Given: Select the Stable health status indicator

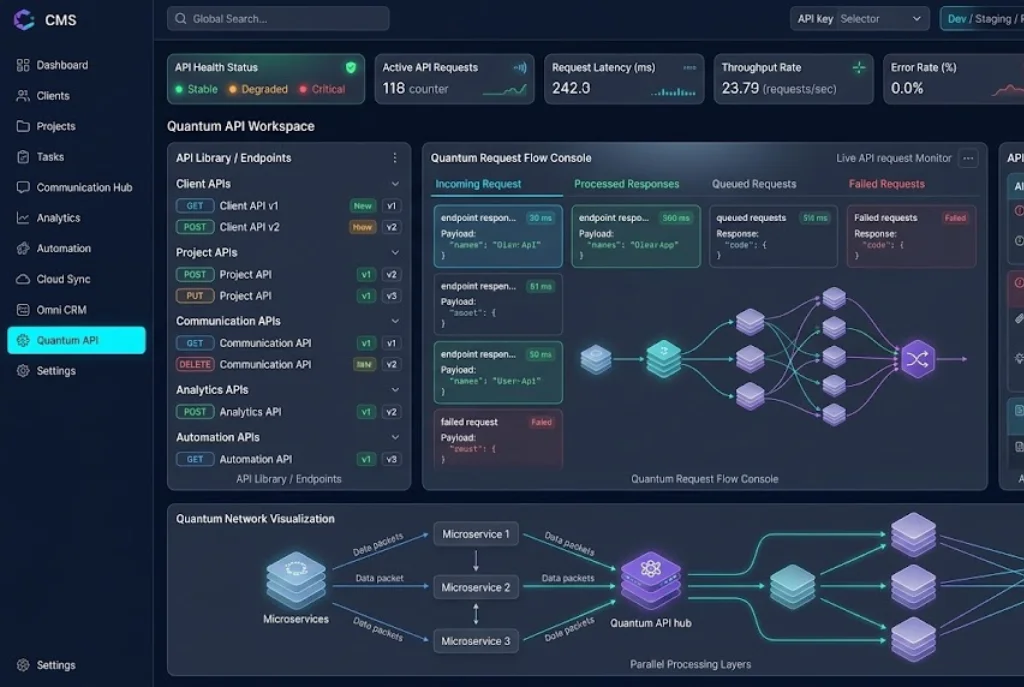Looking at the screenshot, I should (197, 89).
